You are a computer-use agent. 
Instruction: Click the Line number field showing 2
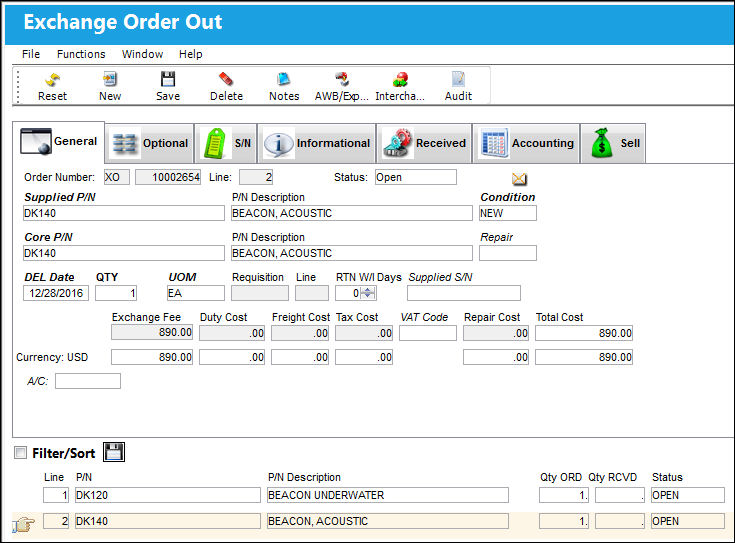(x=256, y=177)
